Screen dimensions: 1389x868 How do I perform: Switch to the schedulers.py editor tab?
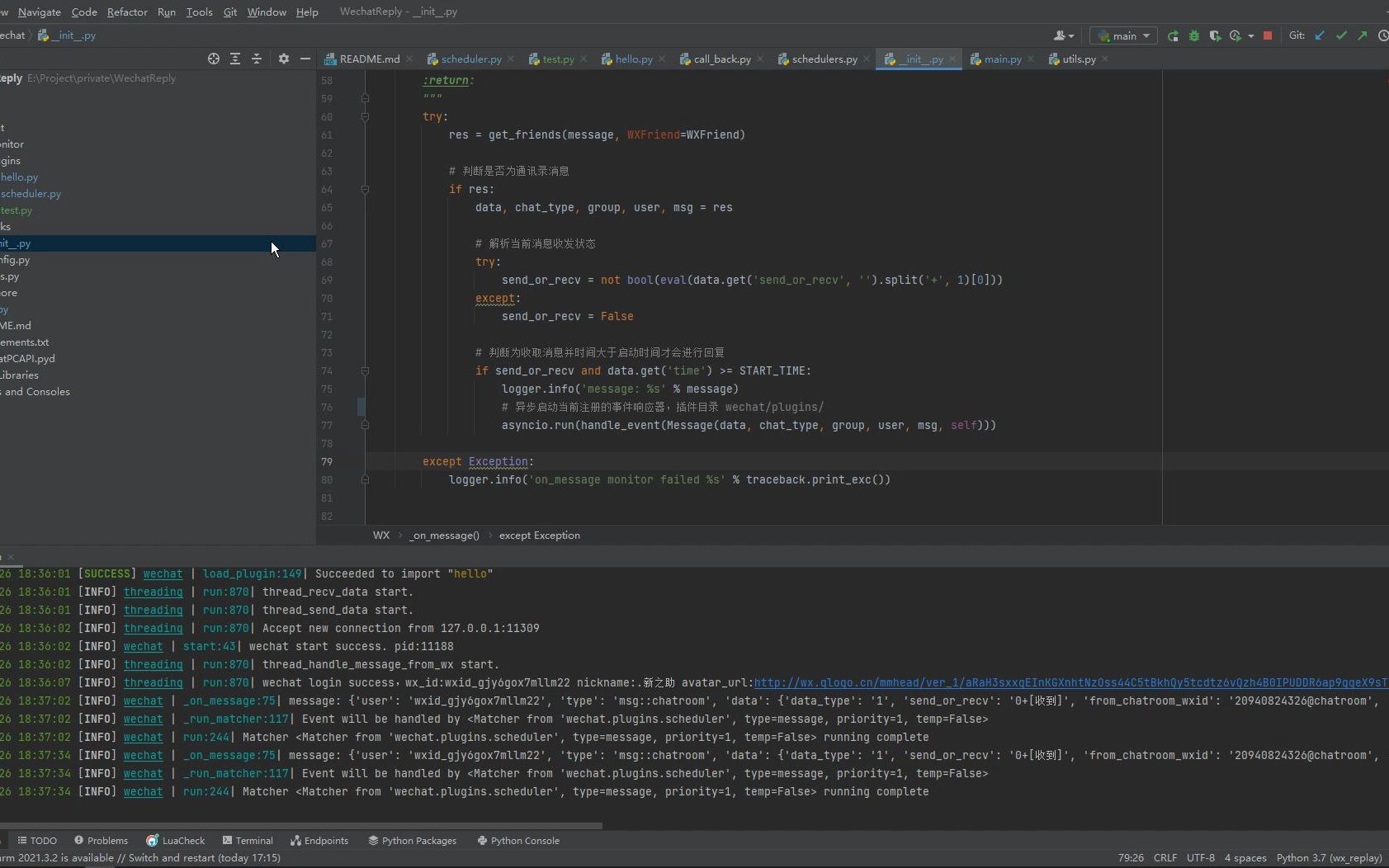tap(823, 59)
